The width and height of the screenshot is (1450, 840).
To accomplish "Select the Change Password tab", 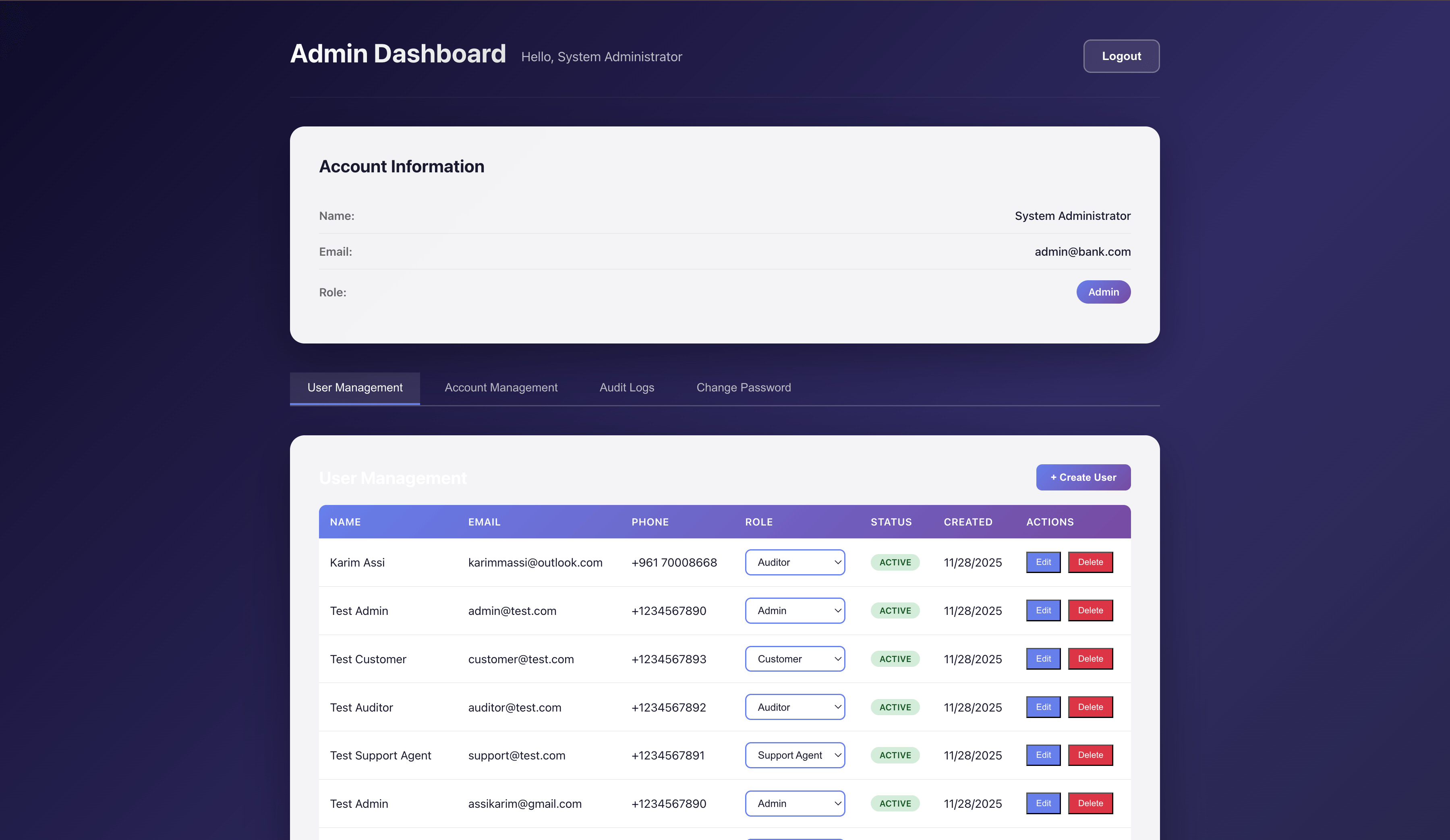I will [744, 388].
